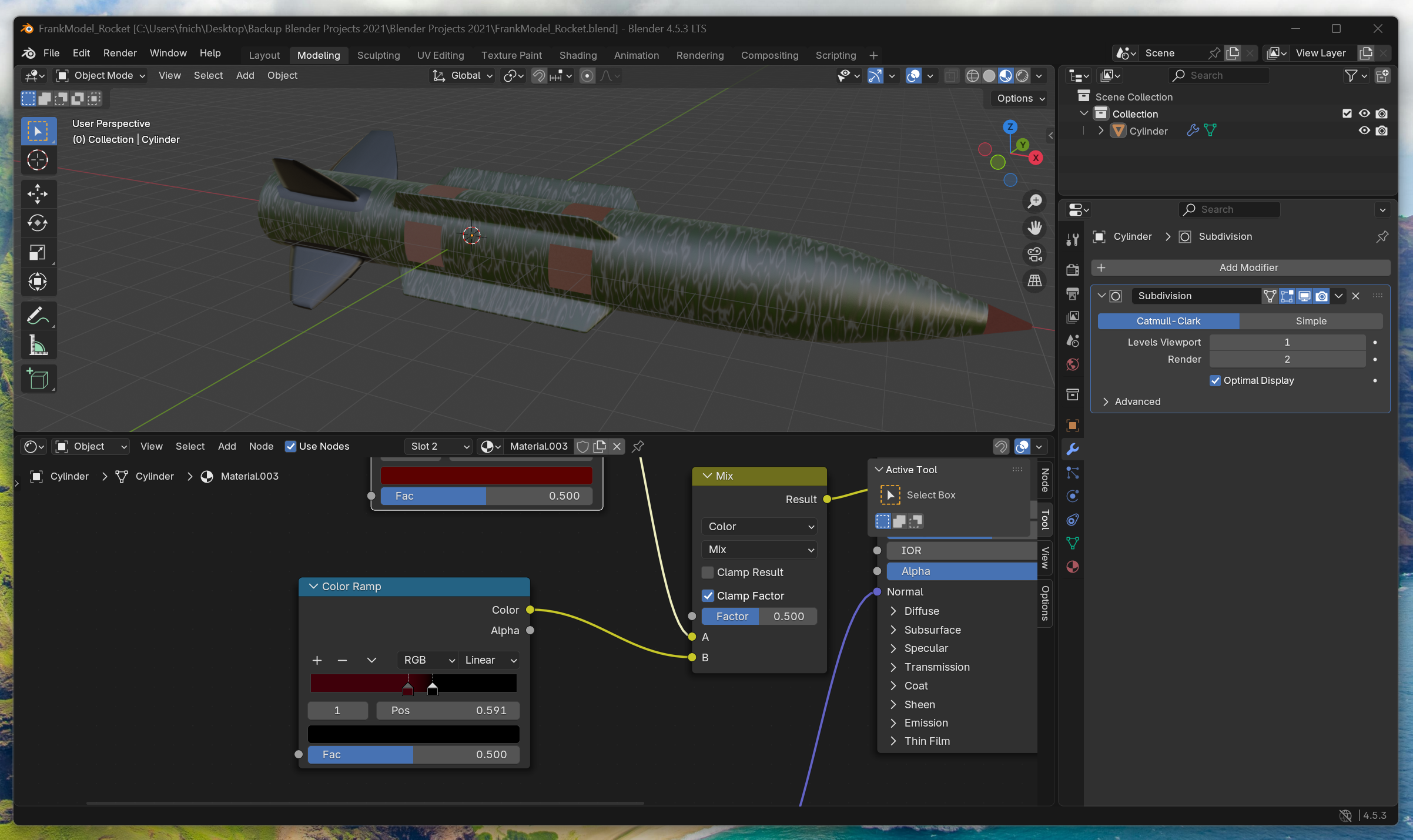The height and width of the screenshot is (840, 1413).
Task: Activate the Annotate pencil tool
Action: [x=38, y=316]
